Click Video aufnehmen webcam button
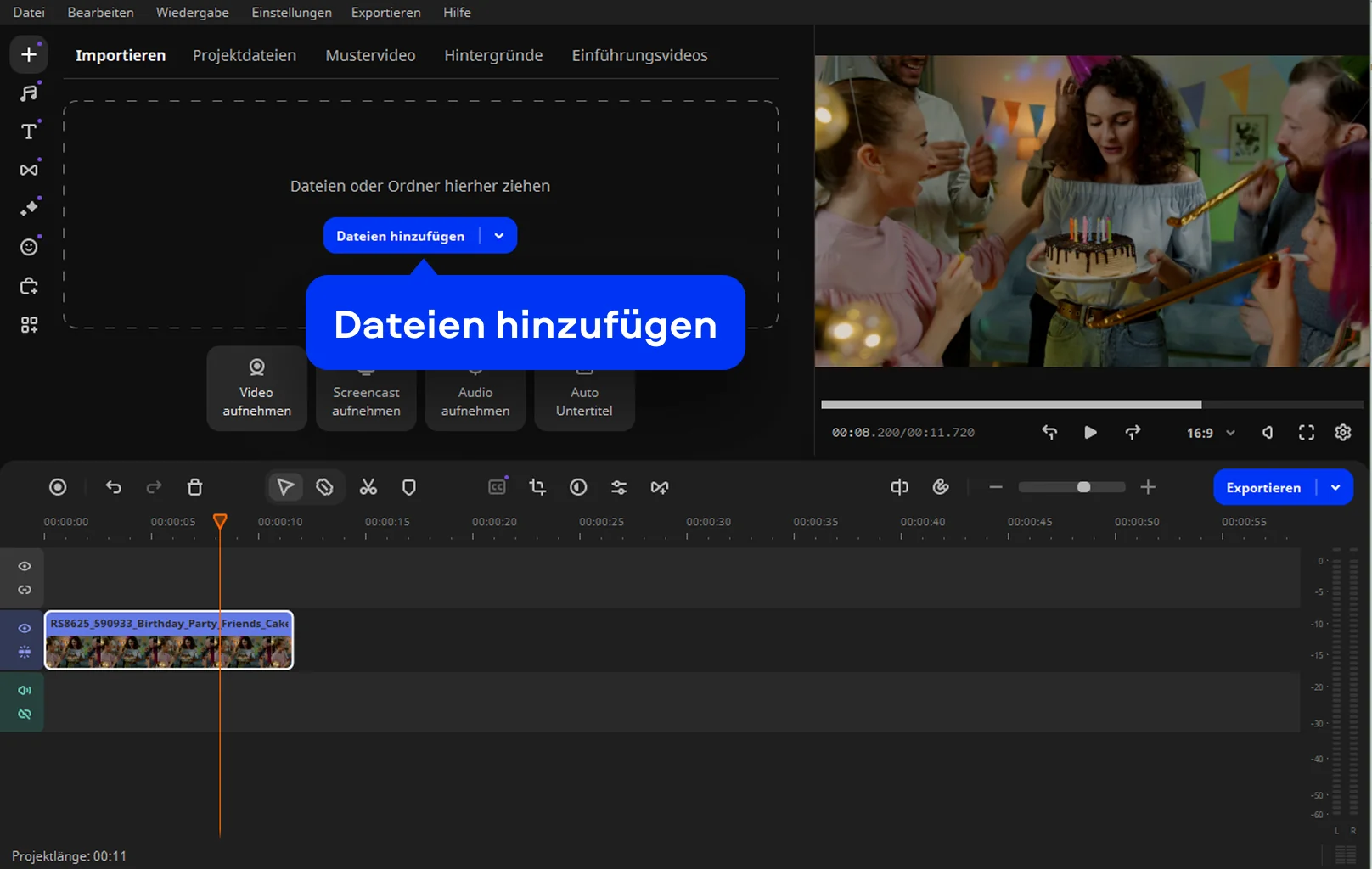The height and width of the screenshot is (869, 1372). click(x=256, y=389)
